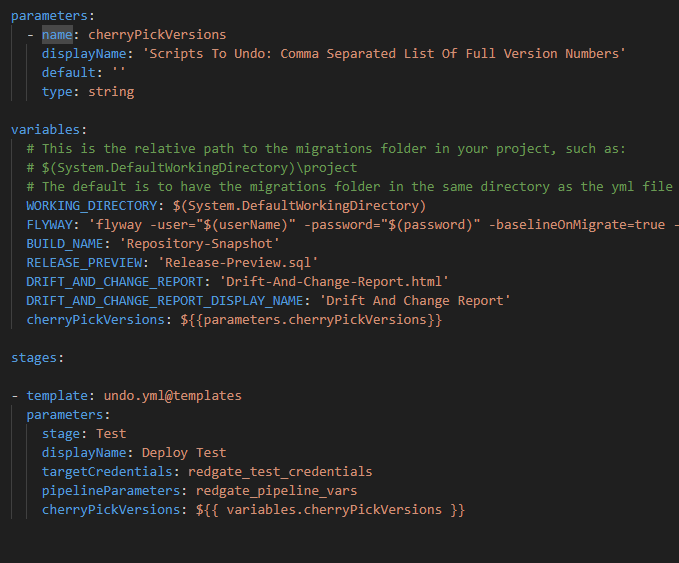Click the 'undo.yml@templates' template reference
This screenshot has height=563, width=679.
(x=173, y=396)
